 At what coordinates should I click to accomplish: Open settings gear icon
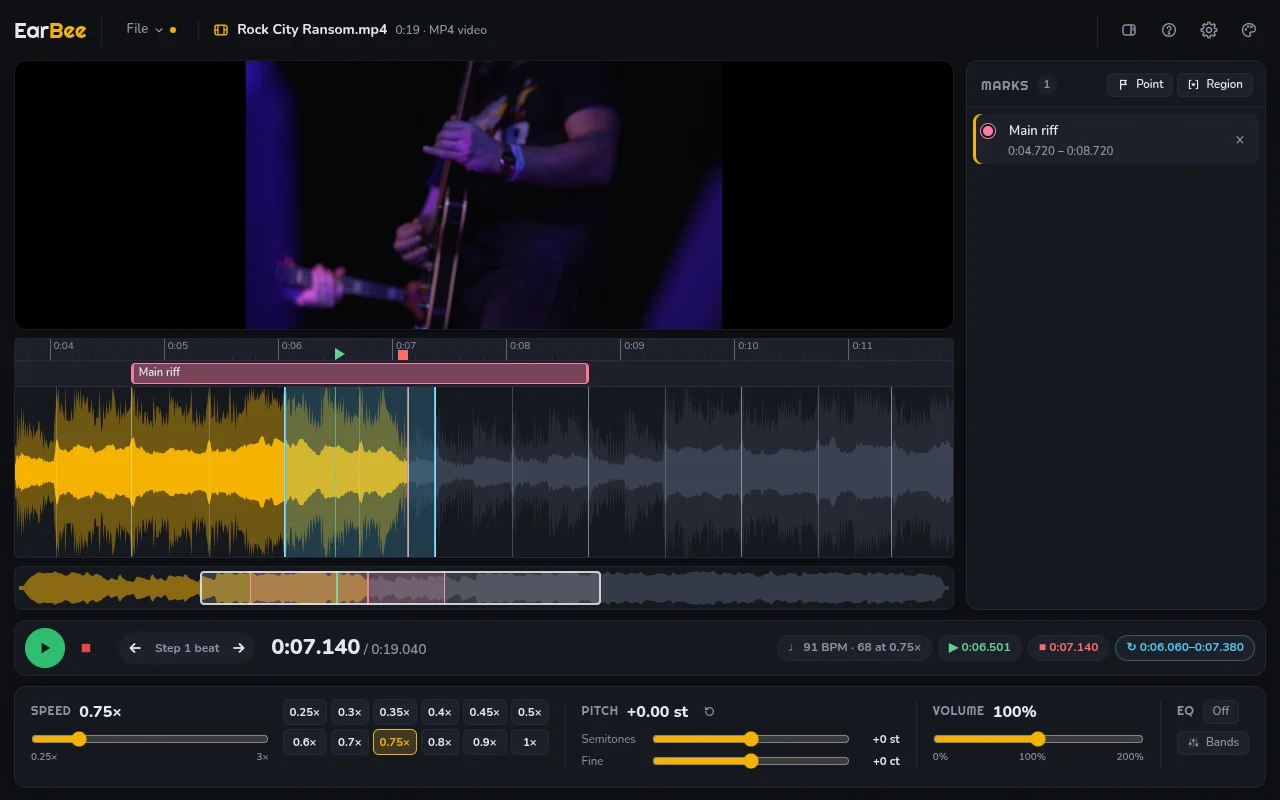point(1209,30)
